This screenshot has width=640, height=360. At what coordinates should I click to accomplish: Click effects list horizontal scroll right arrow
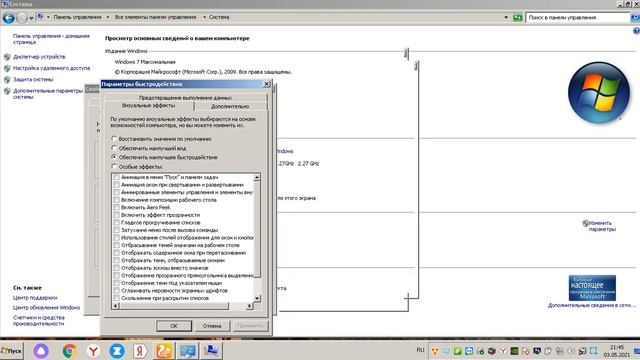tap(249, 306)
